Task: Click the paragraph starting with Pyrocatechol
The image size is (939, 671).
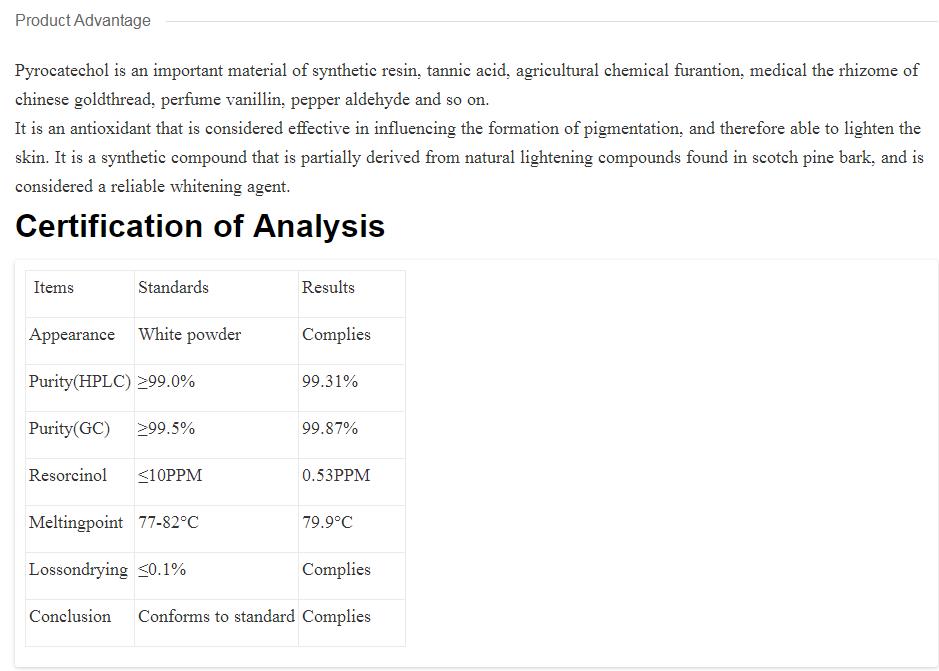Action: click(466, 85)
